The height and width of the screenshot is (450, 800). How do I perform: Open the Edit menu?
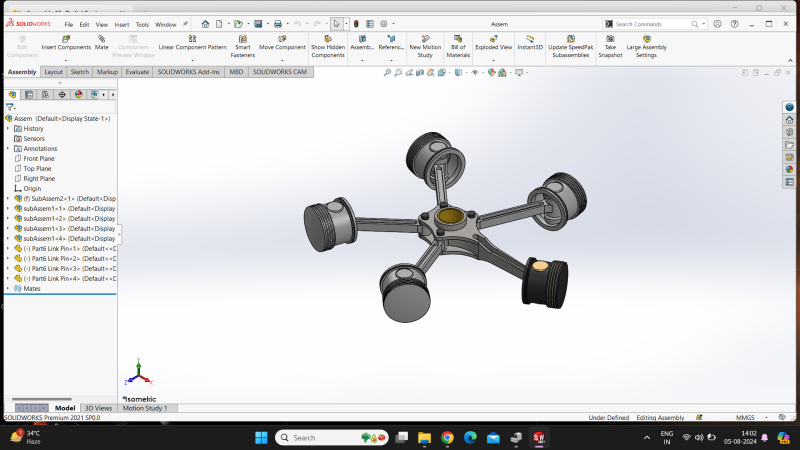click(x=84, y=24)
